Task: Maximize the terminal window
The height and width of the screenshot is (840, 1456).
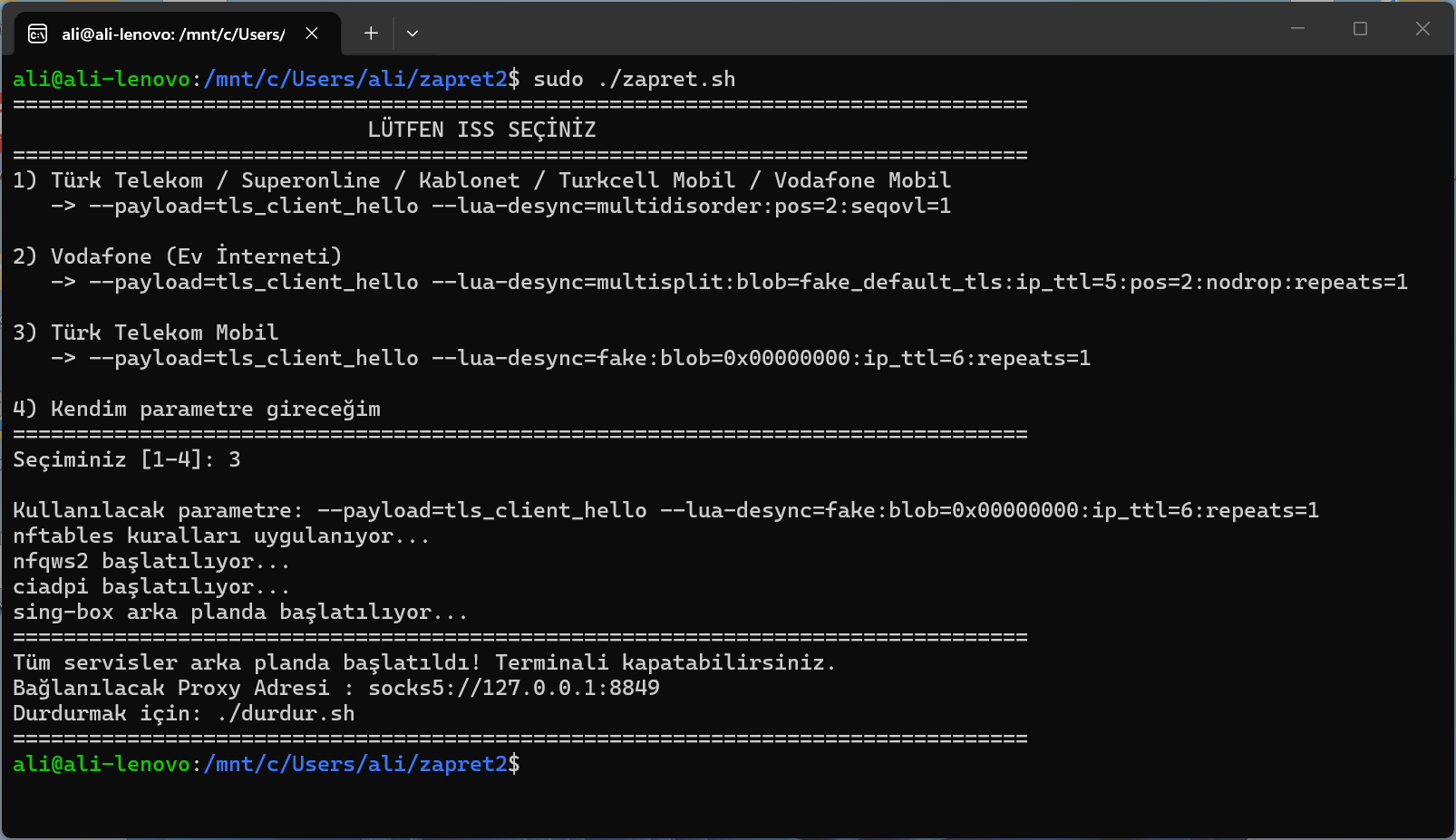Action: coord(1360,29)
